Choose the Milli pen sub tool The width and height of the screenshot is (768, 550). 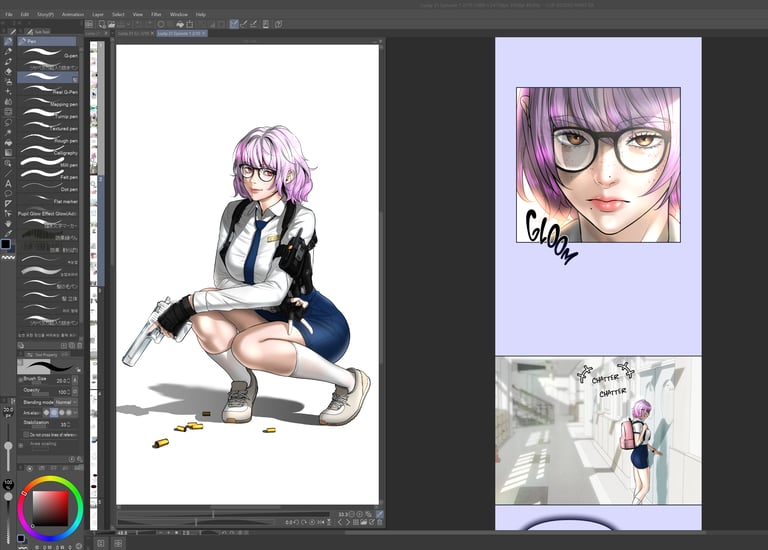(48, 163)
